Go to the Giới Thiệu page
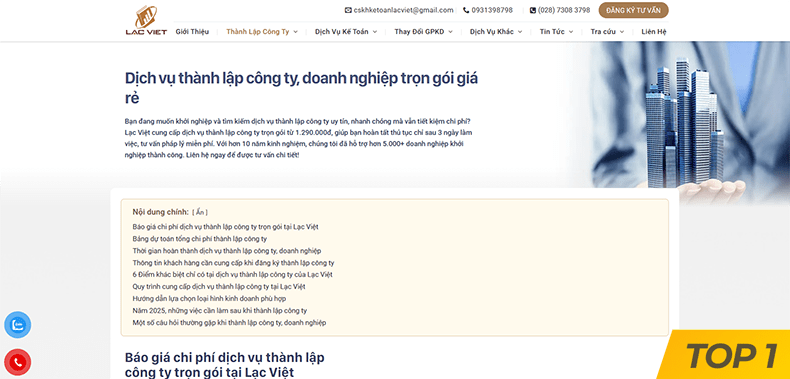Viewport: 790px width, 379px height. 192,31
